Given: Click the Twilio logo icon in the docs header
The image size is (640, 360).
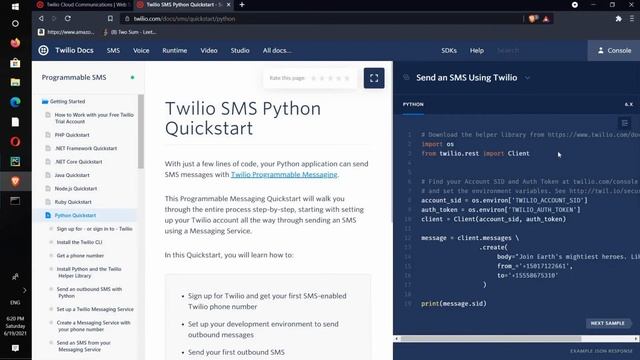Looking at the screenshot, I should [43, 50].
